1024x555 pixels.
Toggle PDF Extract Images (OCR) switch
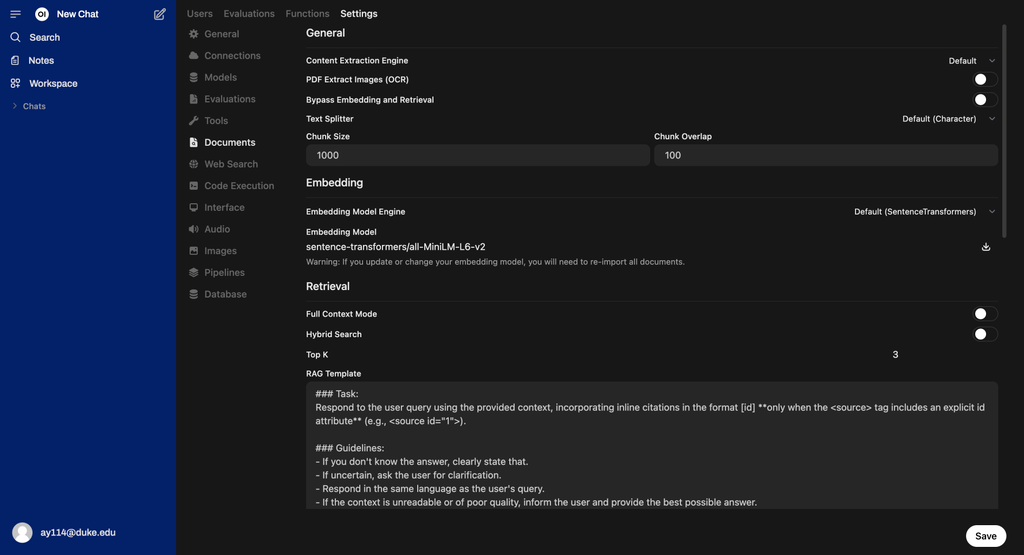click(985, 80)
